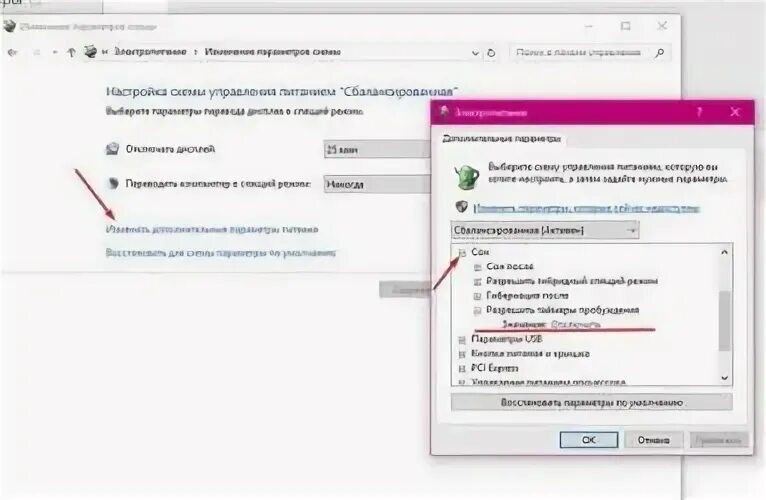Open the Сбалансированная power plan dropdown
Viewport: 766px width, 500px height.
click(x=545, y=230)
